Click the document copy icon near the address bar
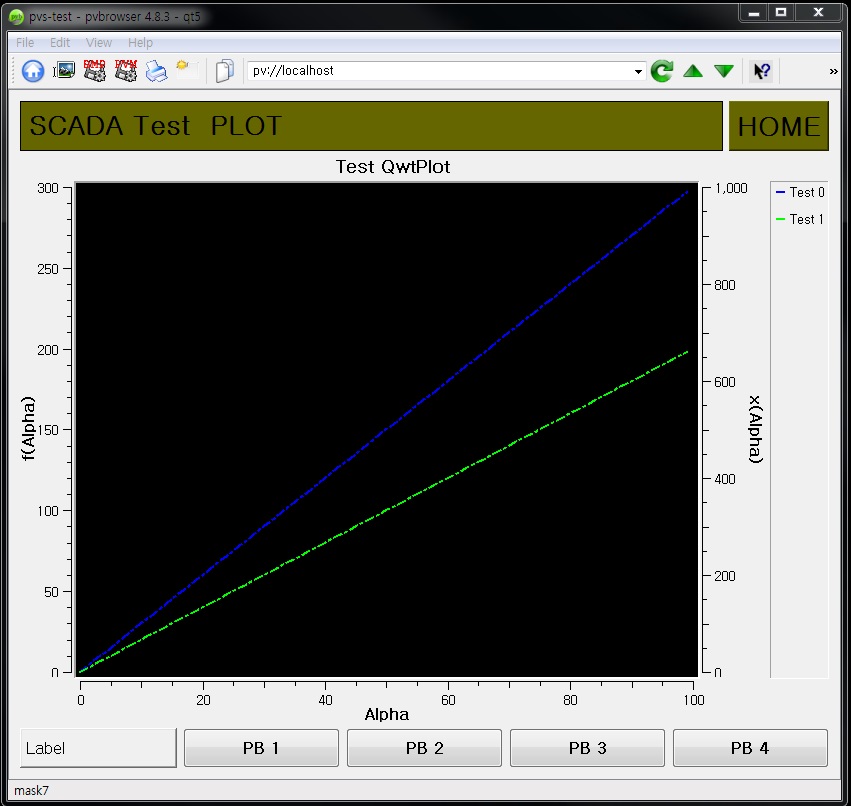 point(224,70)
